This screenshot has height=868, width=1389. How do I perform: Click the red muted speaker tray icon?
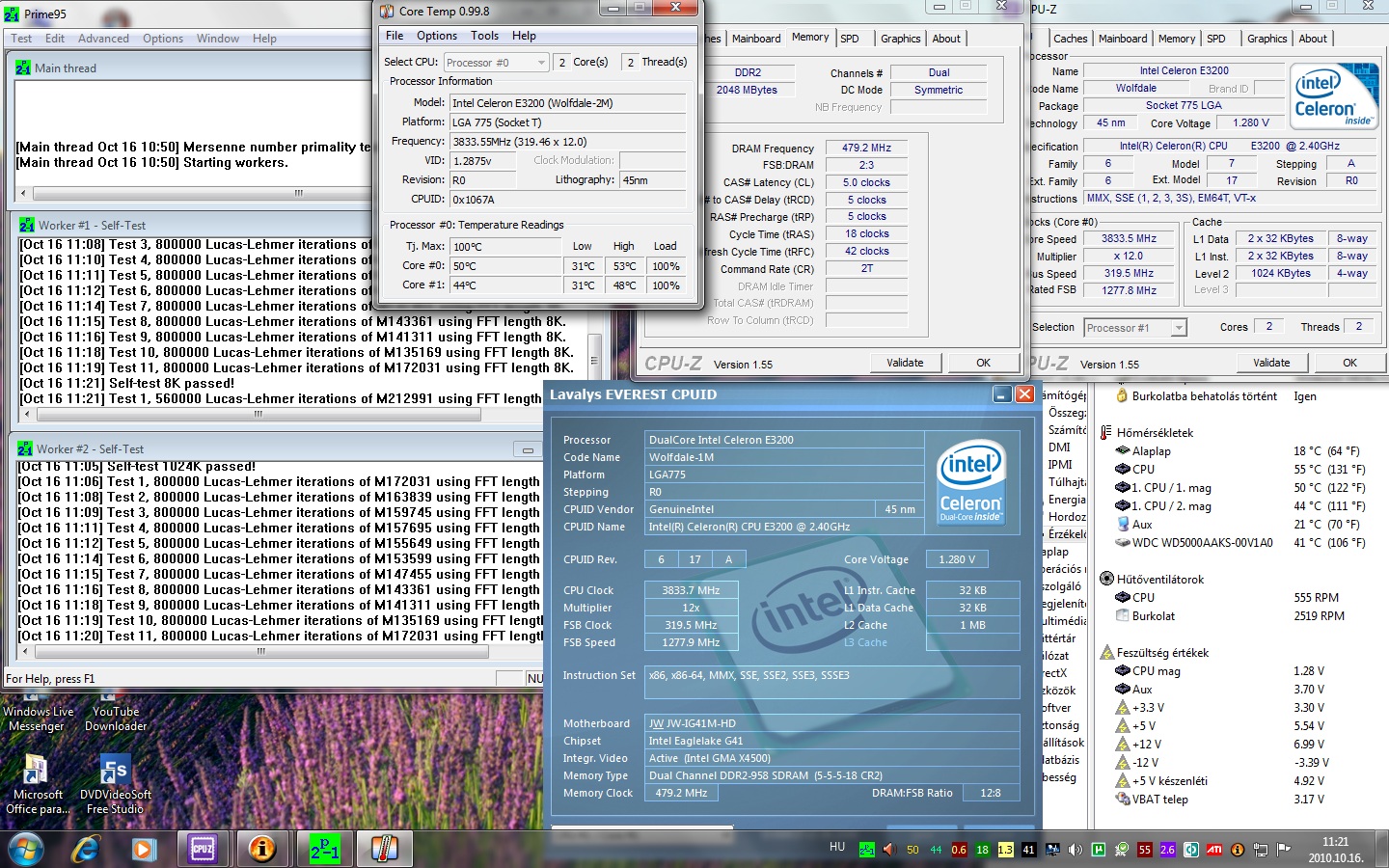pyautogui.click(x=889, y=850)
